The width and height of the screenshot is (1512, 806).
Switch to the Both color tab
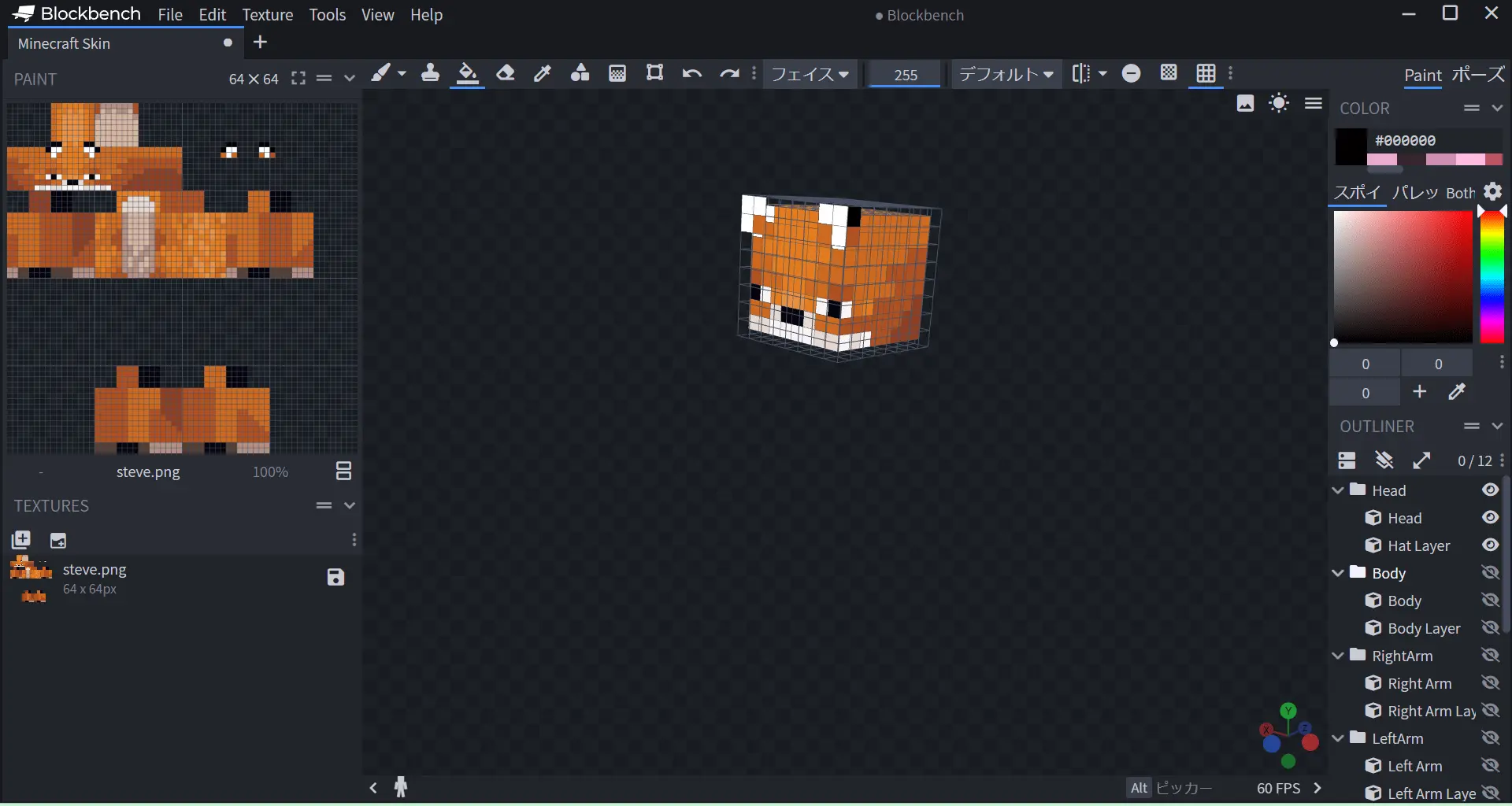[1460, 193]
